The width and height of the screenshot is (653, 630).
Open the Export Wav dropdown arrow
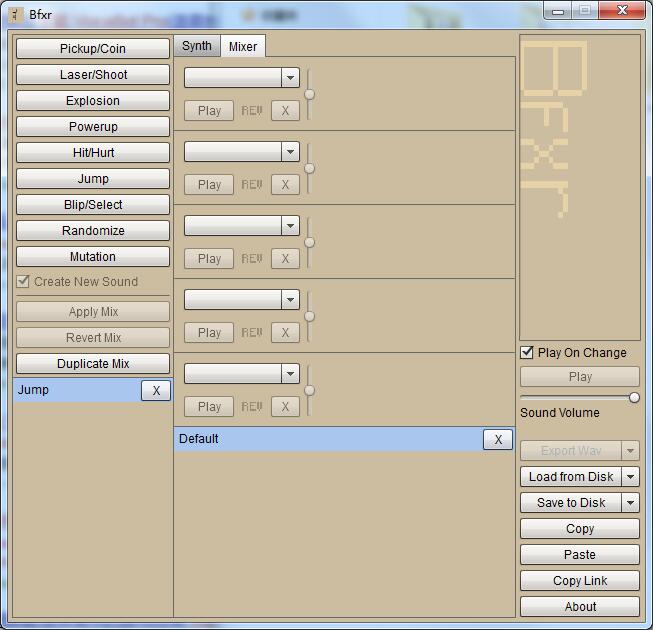coord(631,451)
